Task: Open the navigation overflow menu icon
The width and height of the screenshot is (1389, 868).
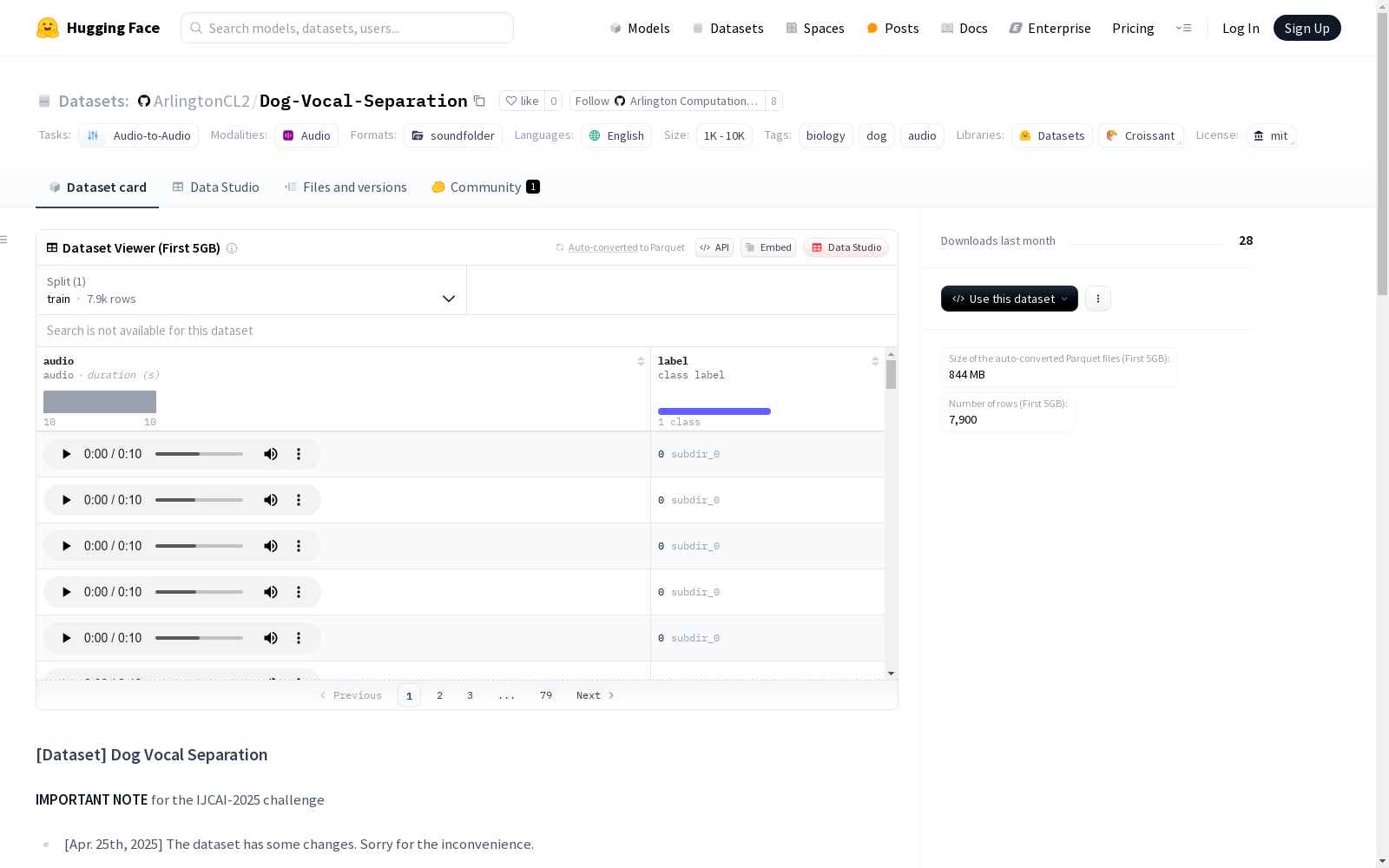Action: 1183,28
